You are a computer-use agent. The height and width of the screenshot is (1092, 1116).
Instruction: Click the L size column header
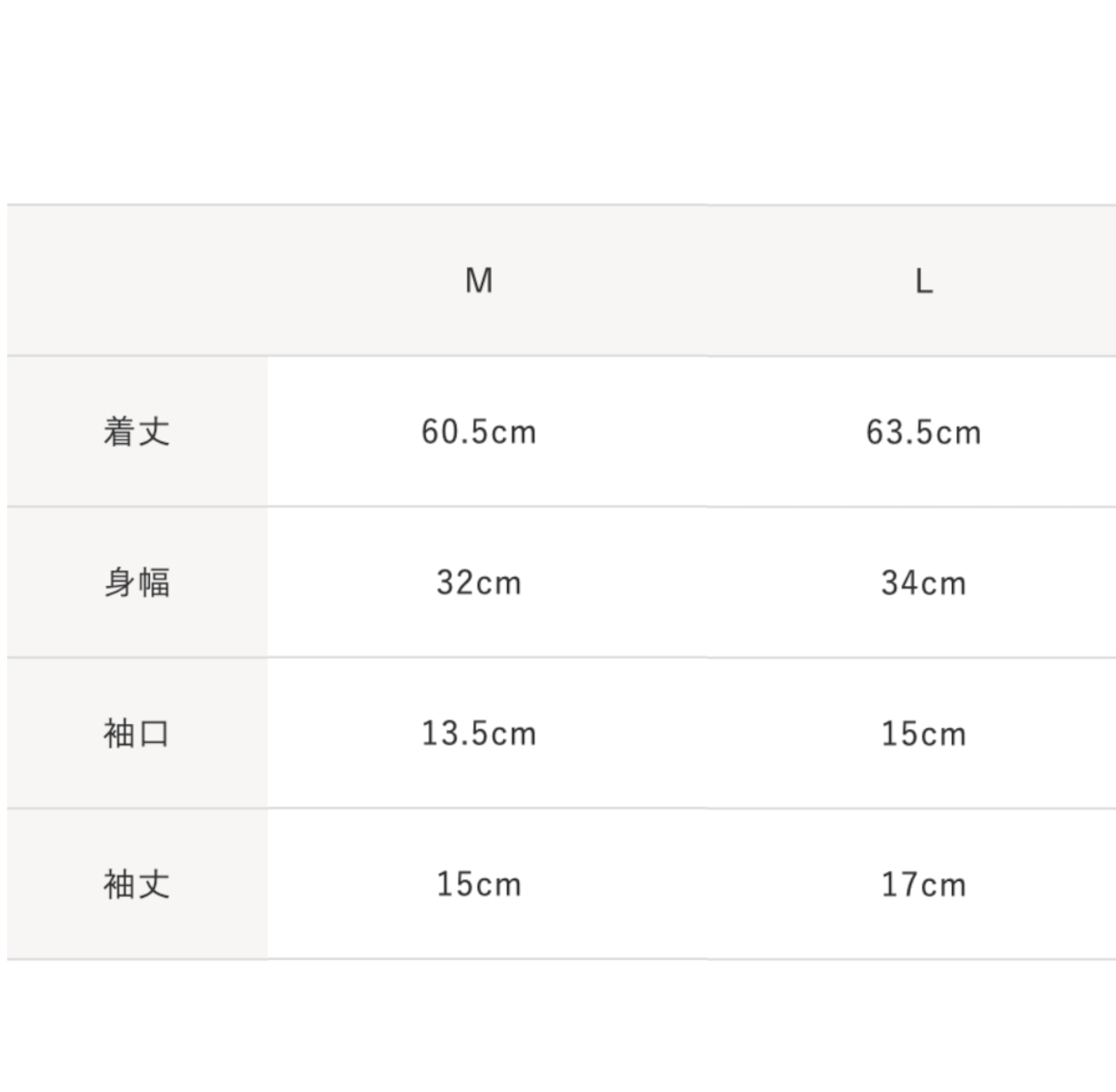(923, 281)
